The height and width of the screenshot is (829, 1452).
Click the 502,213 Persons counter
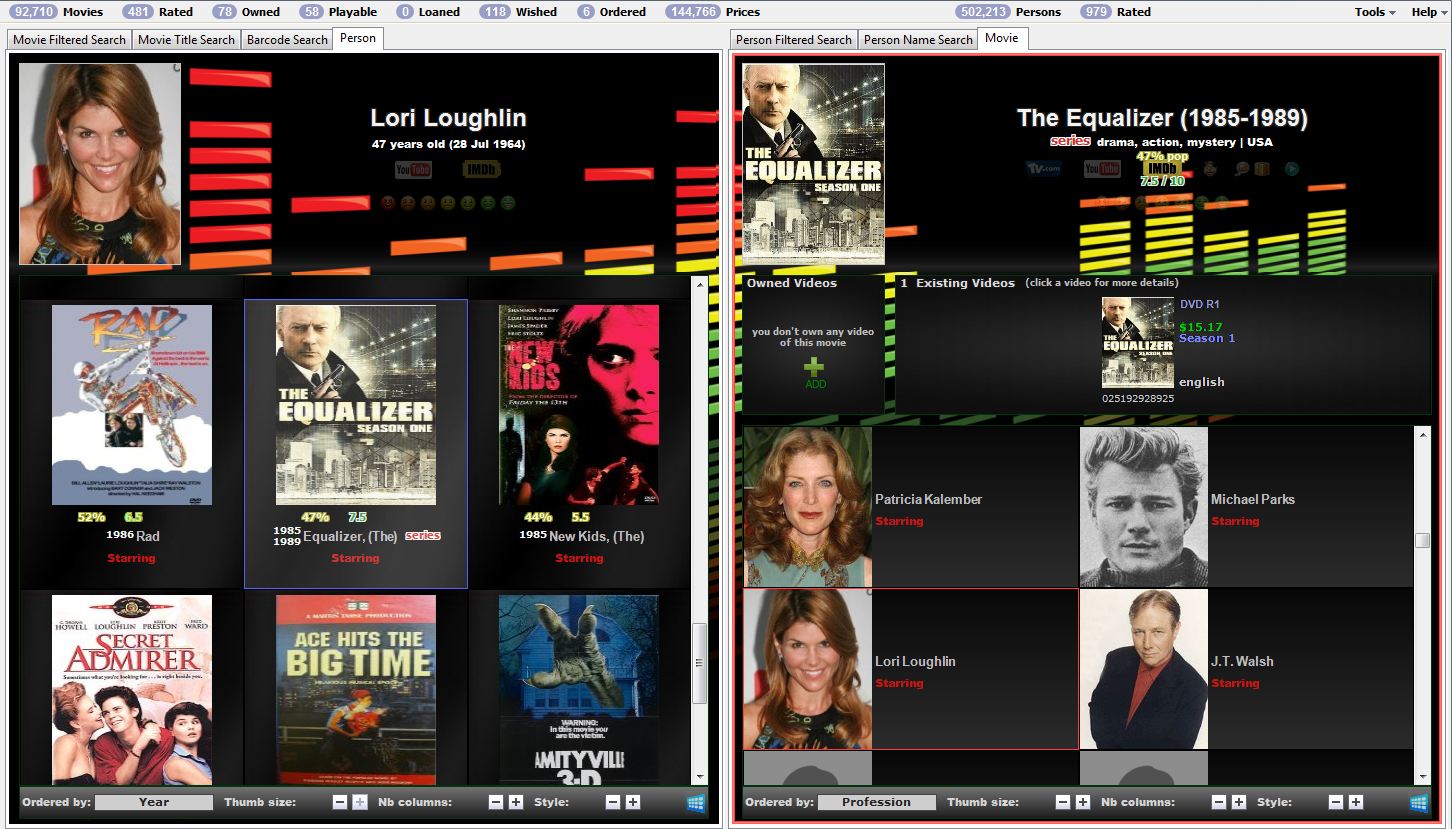pos(1007,12)
